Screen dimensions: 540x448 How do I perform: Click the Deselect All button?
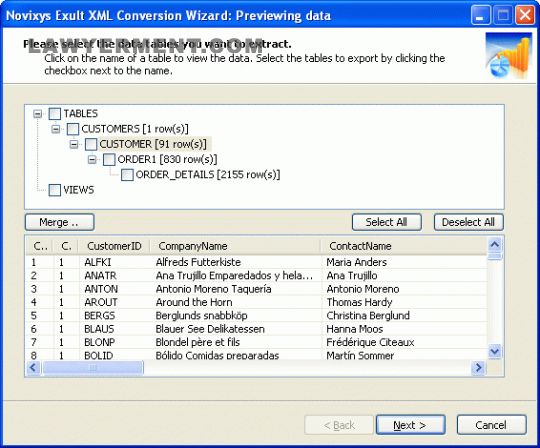coord(468,222)
